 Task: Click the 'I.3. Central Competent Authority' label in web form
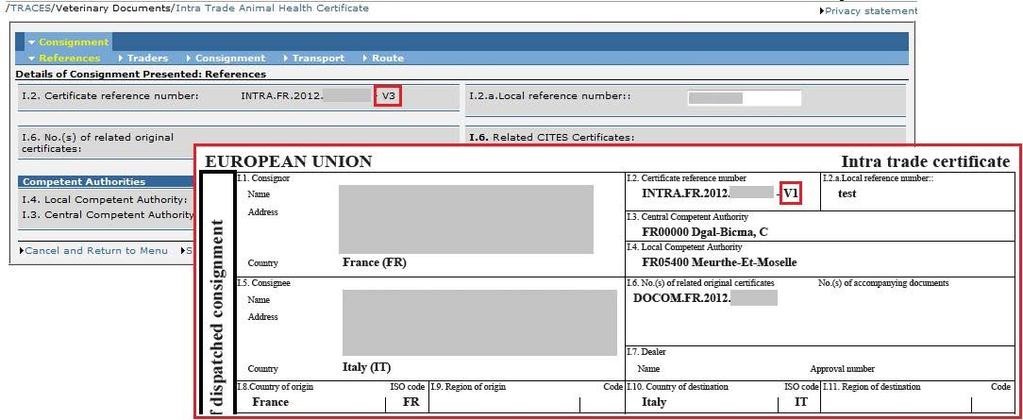[108, 215]
